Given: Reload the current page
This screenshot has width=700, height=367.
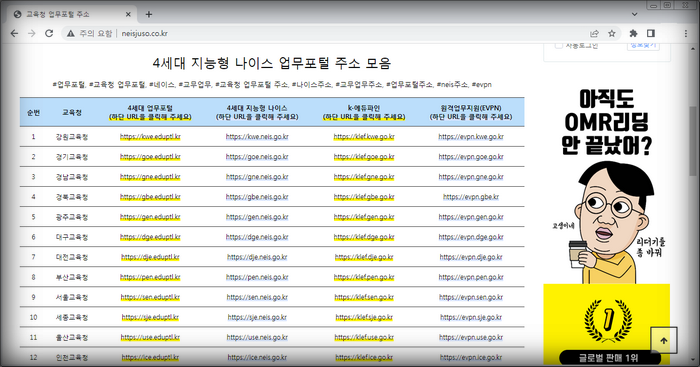Looking at the screenshot, I should pyautogui.click(x=49, y=33).
